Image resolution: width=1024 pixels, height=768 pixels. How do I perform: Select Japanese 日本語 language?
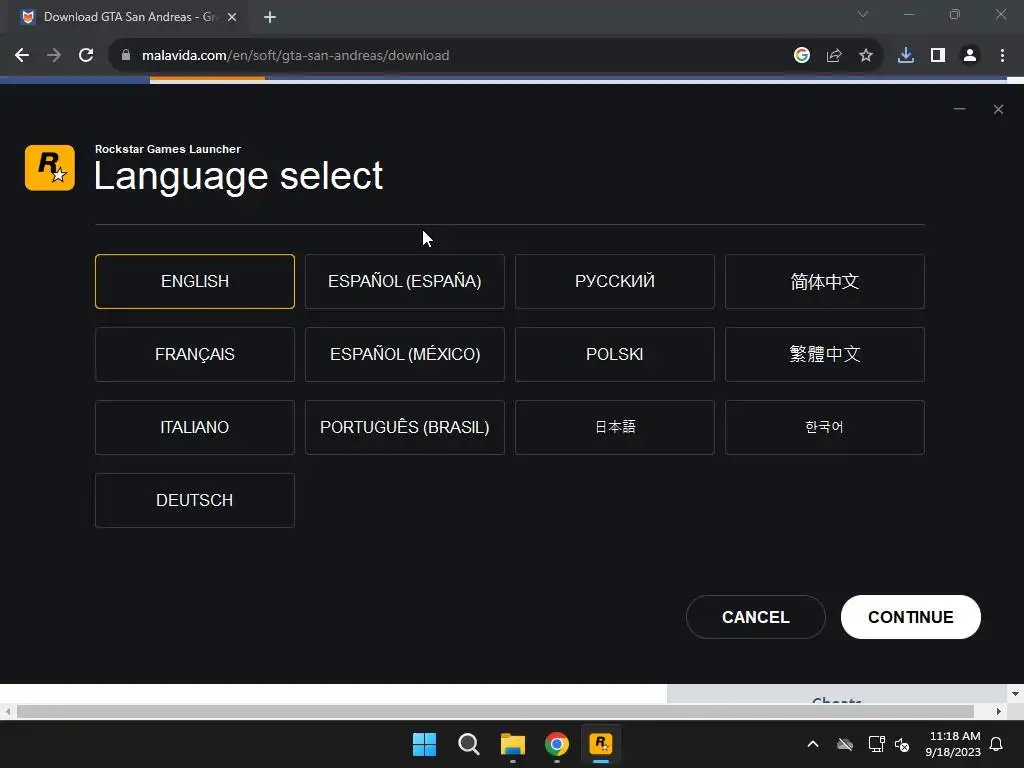[x=615, y=427]
